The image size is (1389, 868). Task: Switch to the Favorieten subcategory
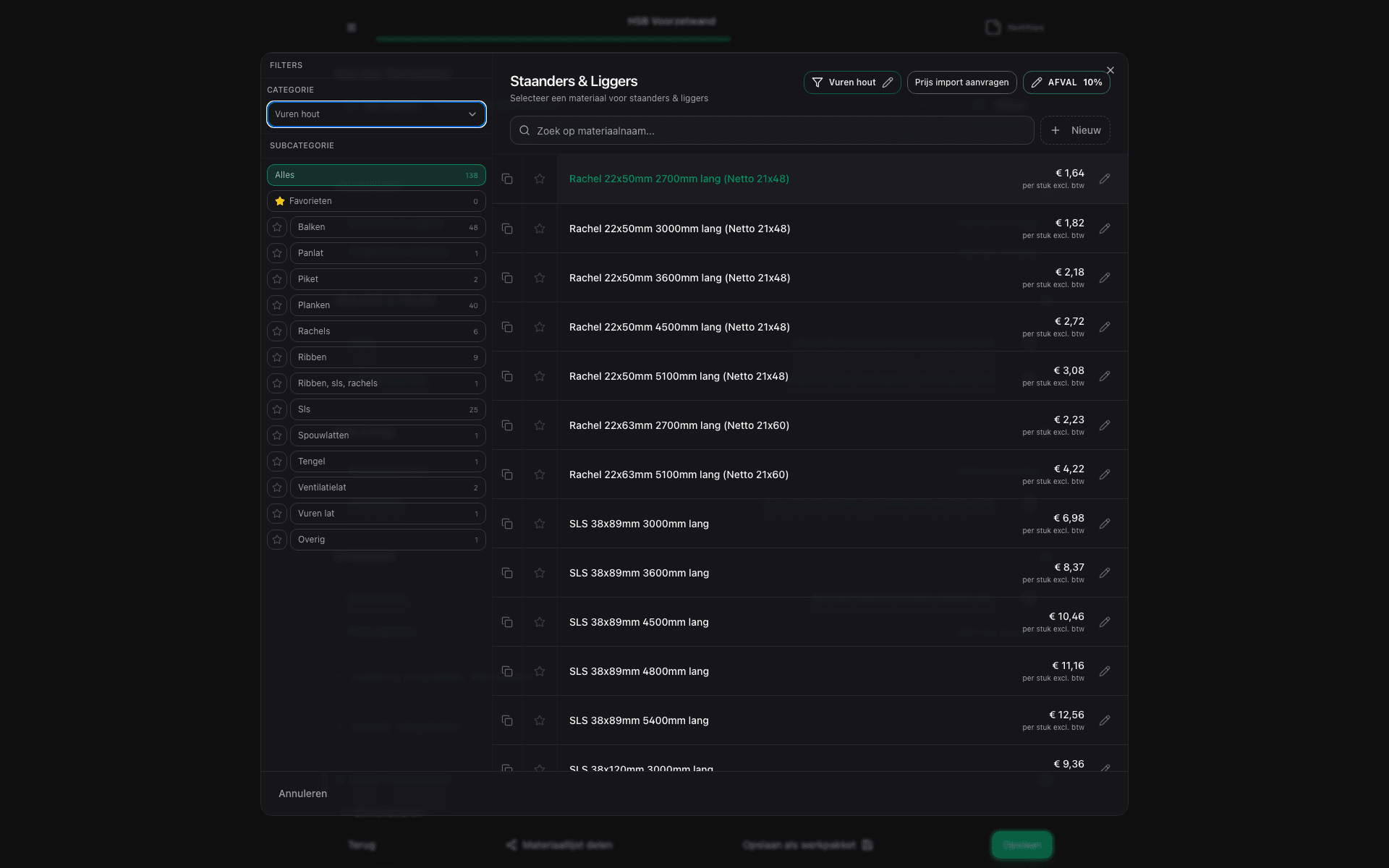click(x=375, y=201)
